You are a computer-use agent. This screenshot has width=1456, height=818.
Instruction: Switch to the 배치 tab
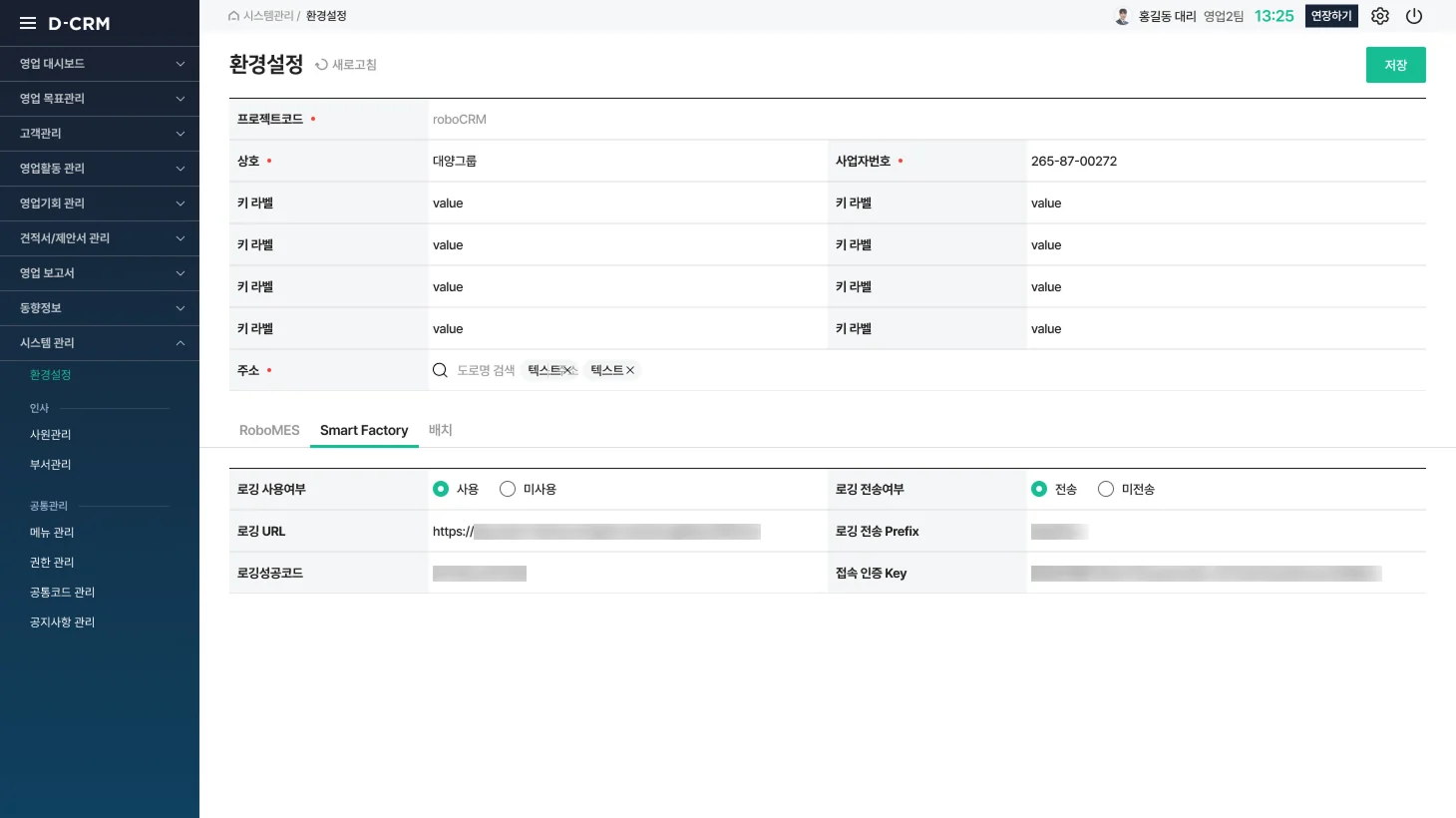coord(441,430)
